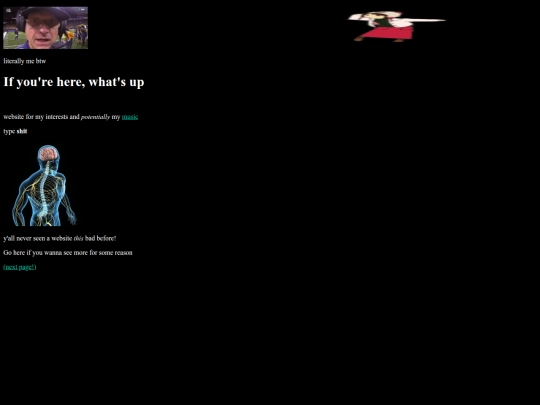
Task: Click the 'literally me btw' caption
Action: [x=24, y=61]
